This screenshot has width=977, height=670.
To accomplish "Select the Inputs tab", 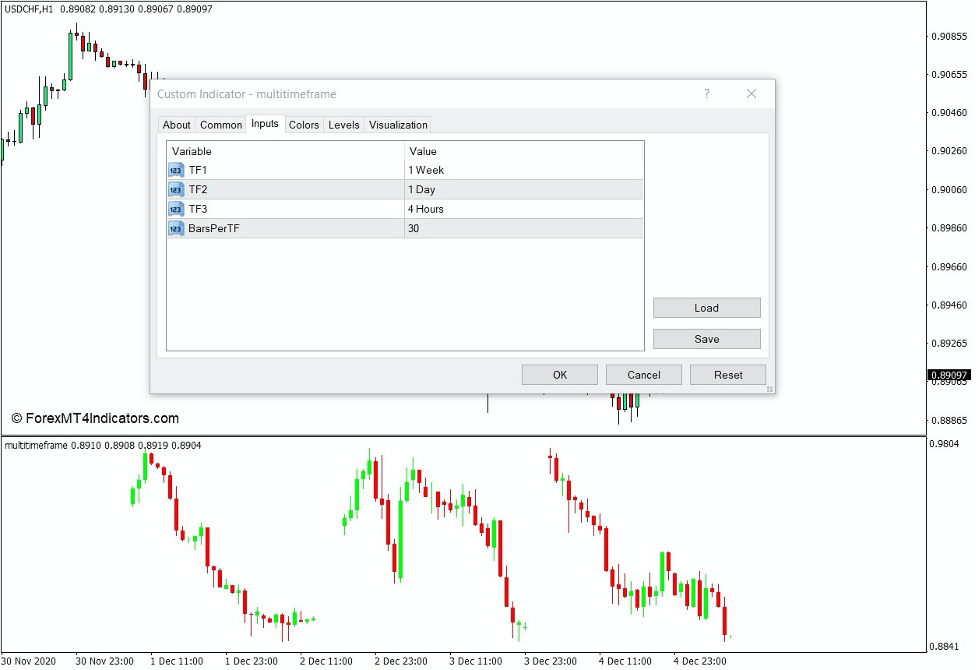I will click(x=264, y=124).
